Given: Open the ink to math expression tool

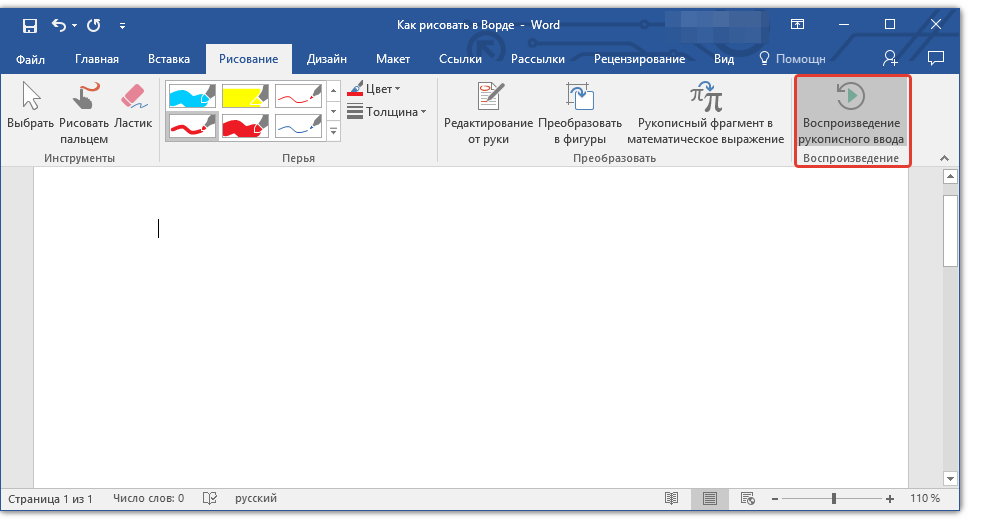Looking at the screenshot, I should tap(706, 113).
